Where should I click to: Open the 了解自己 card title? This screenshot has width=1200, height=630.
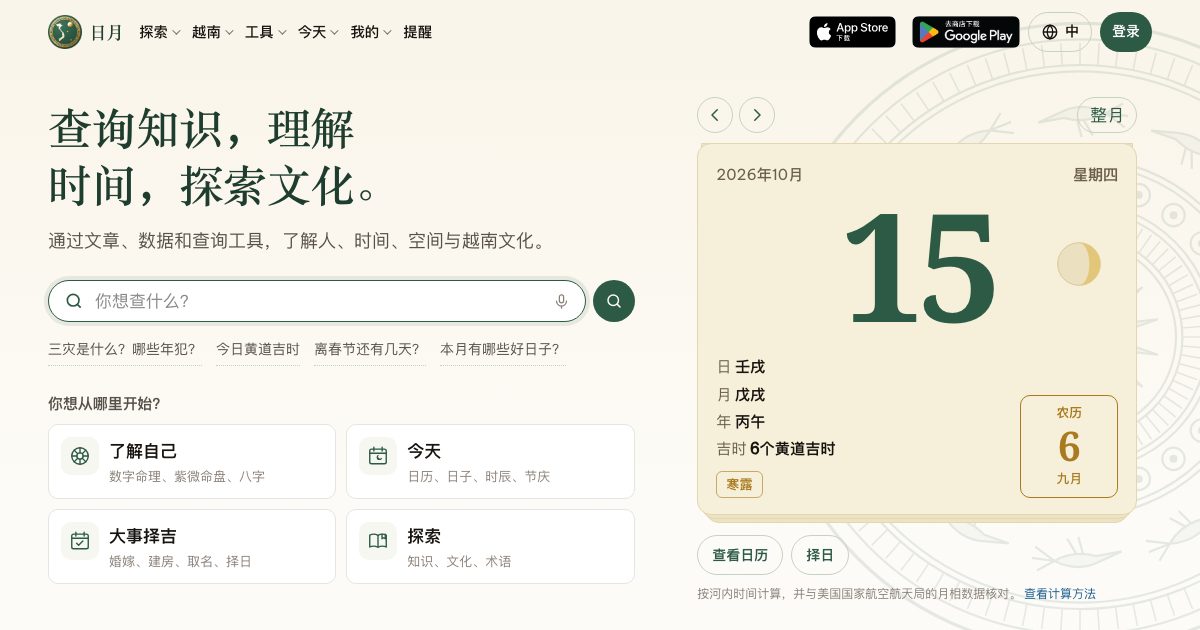(x=143, y=452)
